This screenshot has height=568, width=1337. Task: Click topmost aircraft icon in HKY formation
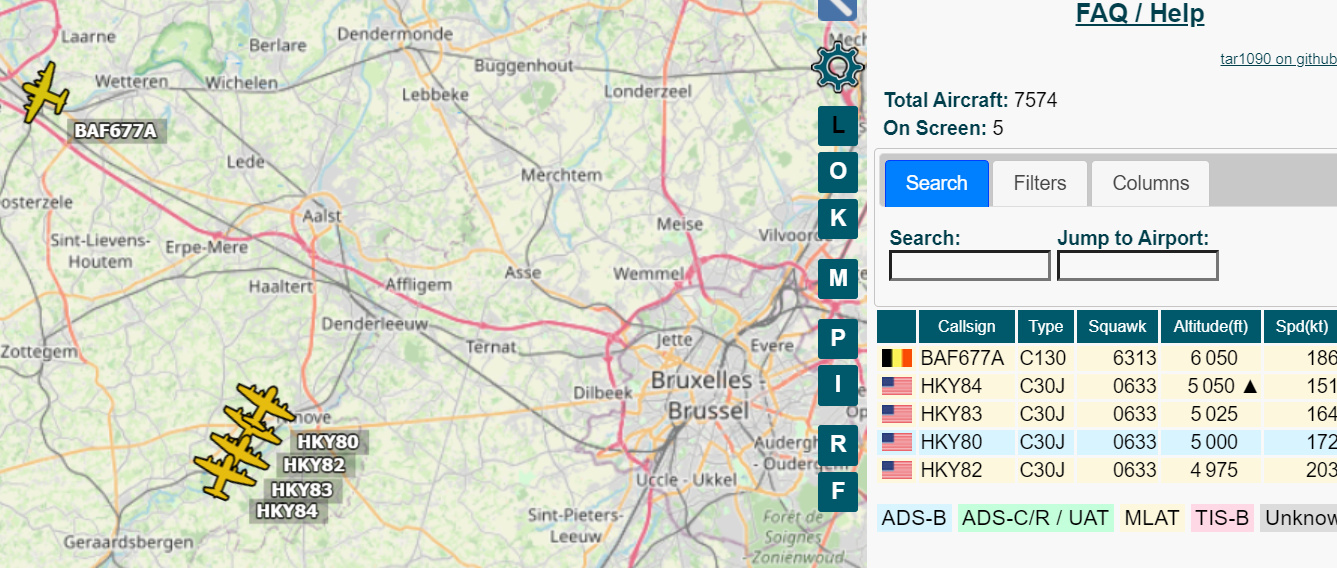click(x=262, y=403)
